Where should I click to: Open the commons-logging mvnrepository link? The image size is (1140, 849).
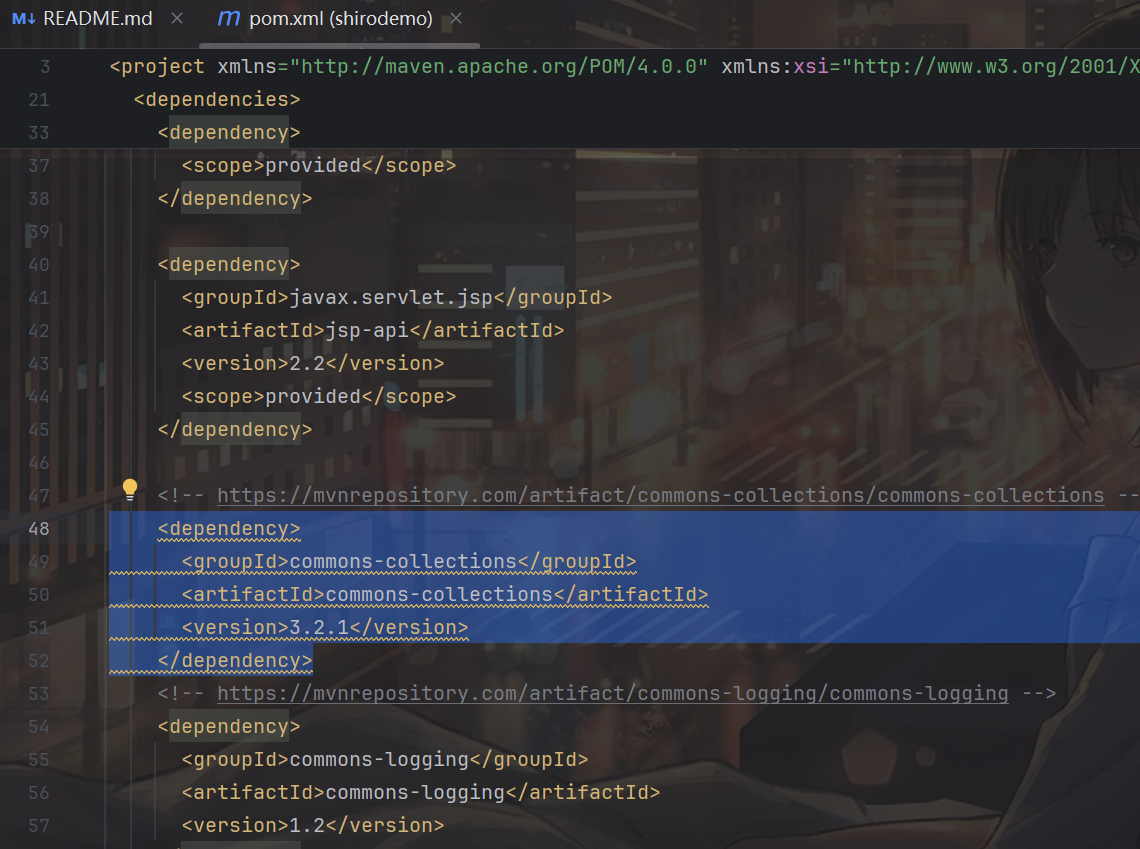(x=612, y=693)
